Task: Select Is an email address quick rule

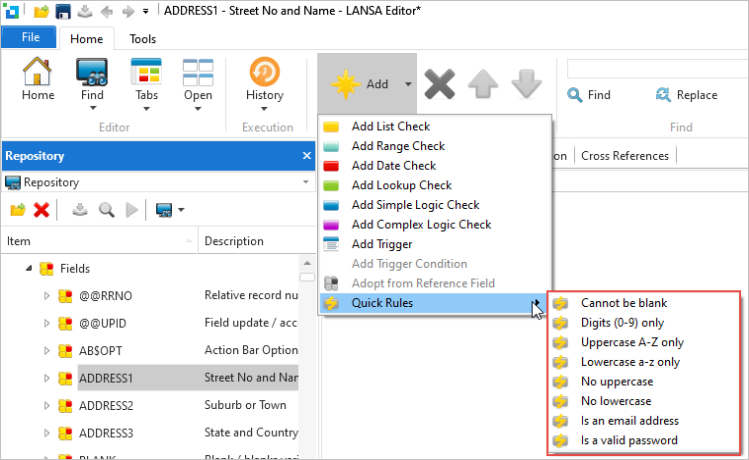Action: tap(630, 421)
